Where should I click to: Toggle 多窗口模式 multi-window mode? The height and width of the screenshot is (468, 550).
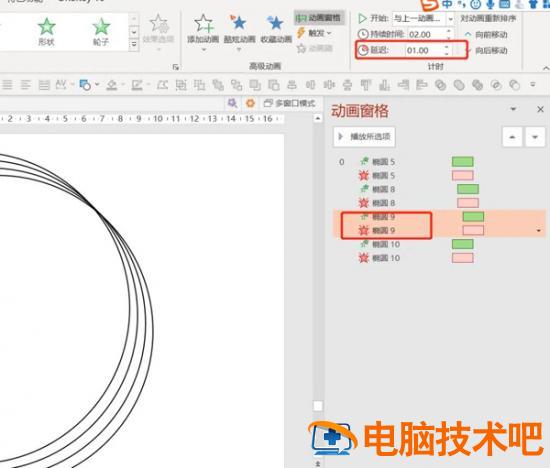click(x=290, y=103)
